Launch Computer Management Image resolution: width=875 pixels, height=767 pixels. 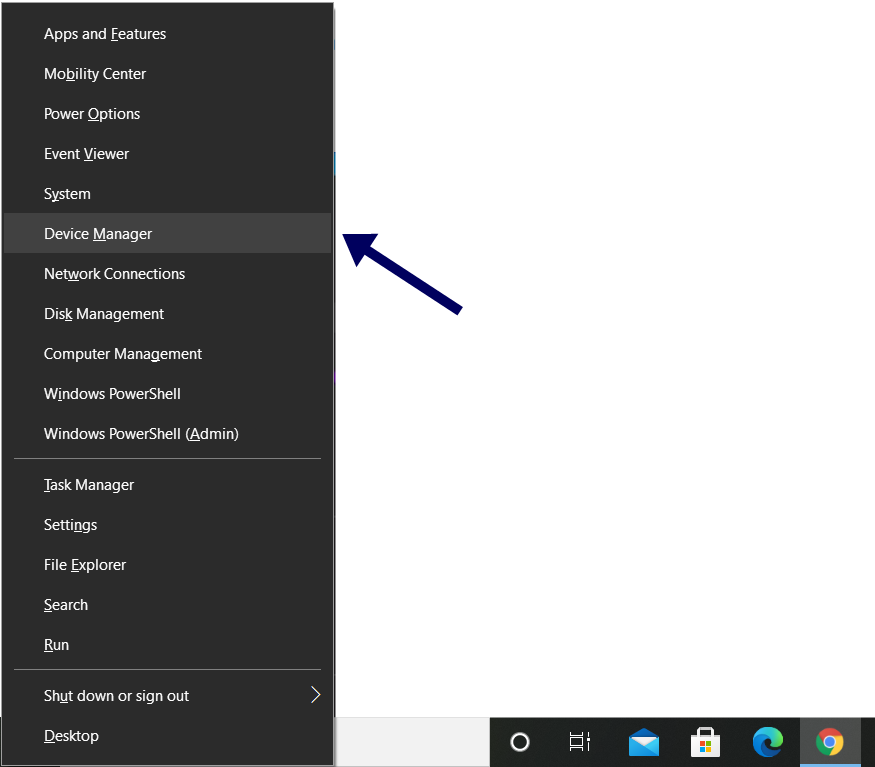tap(123, 354)
